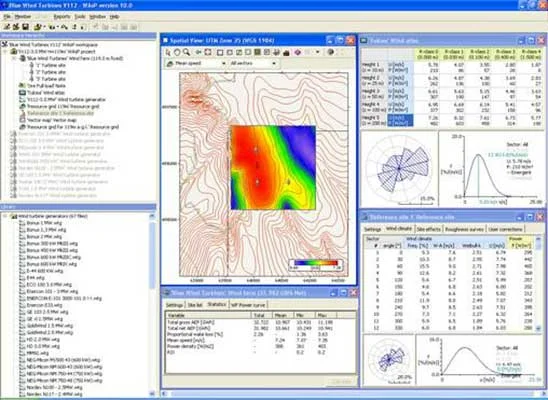Viewport: 548px width, 400px height.
Task: Click the wind rose chart in Wind atlas window
Action: coord(399,169)
